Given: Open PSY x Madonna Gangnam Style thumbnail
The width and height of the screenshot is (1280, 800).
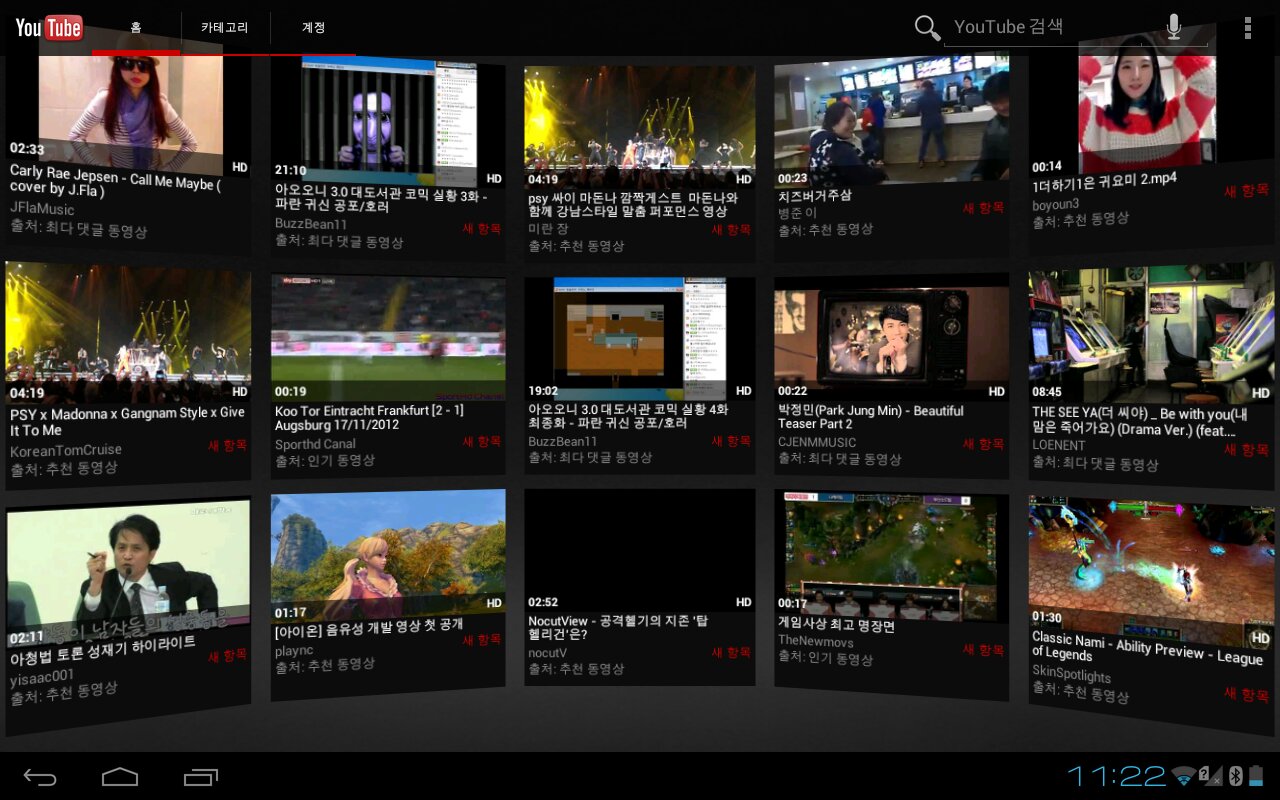Looking at the screenshot, I should point(128,331).
